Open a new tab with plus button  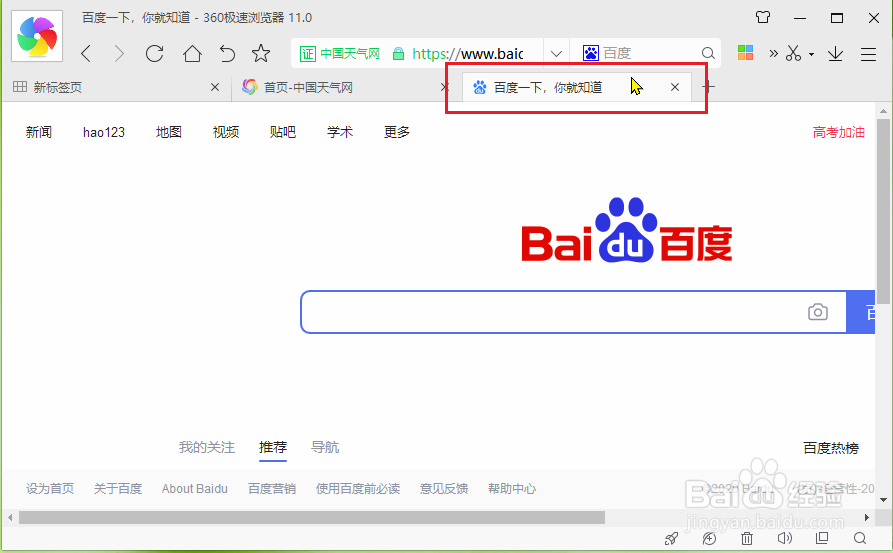pos(708,87)
